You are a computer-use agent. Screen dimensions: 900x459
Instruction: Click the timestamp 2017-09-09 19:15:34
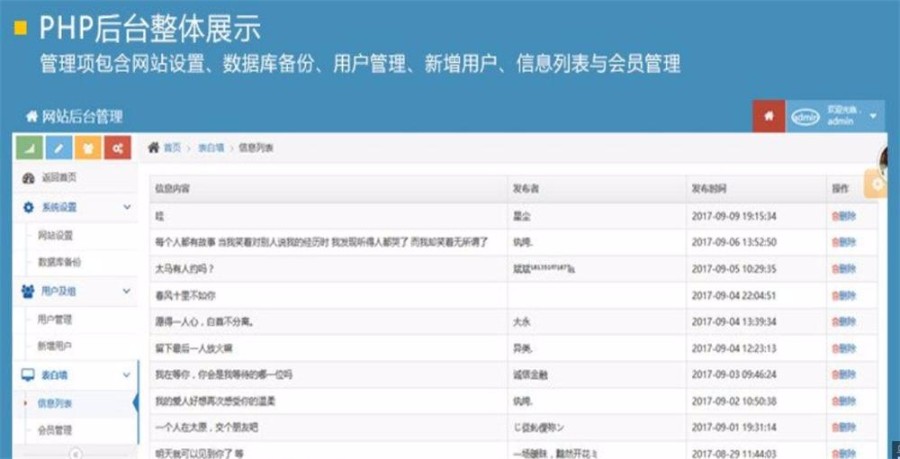(x=734, y=216)
